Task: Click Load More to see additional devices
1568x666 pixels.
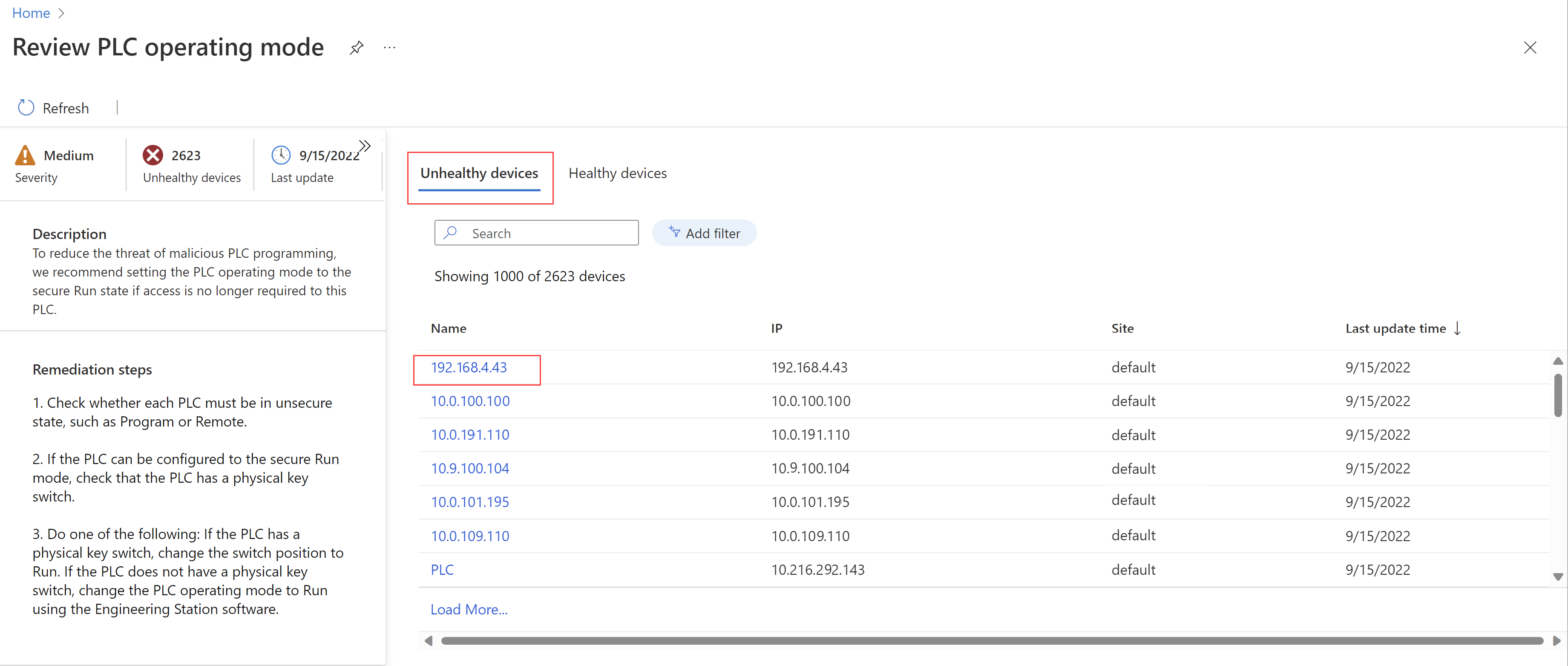Action: (468, 607)
